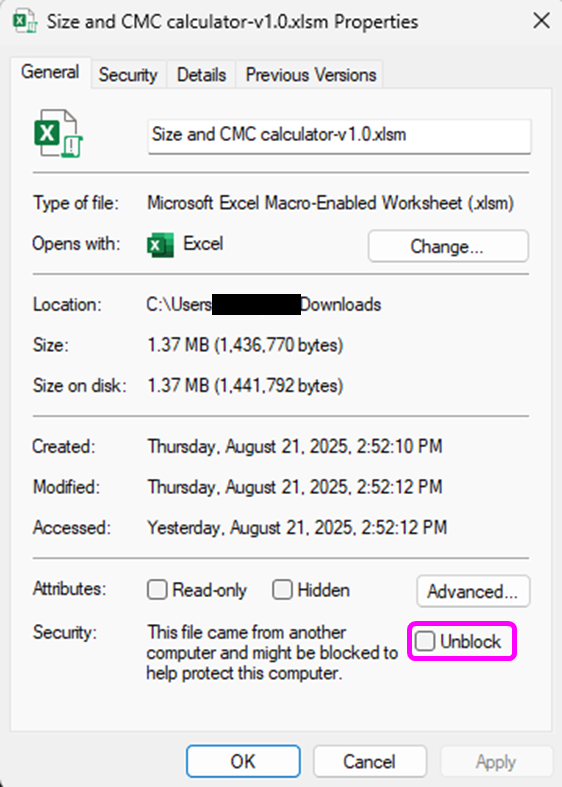Confirm with the OK button
This screenshot has width=562, height=787.
pos(243,761)
